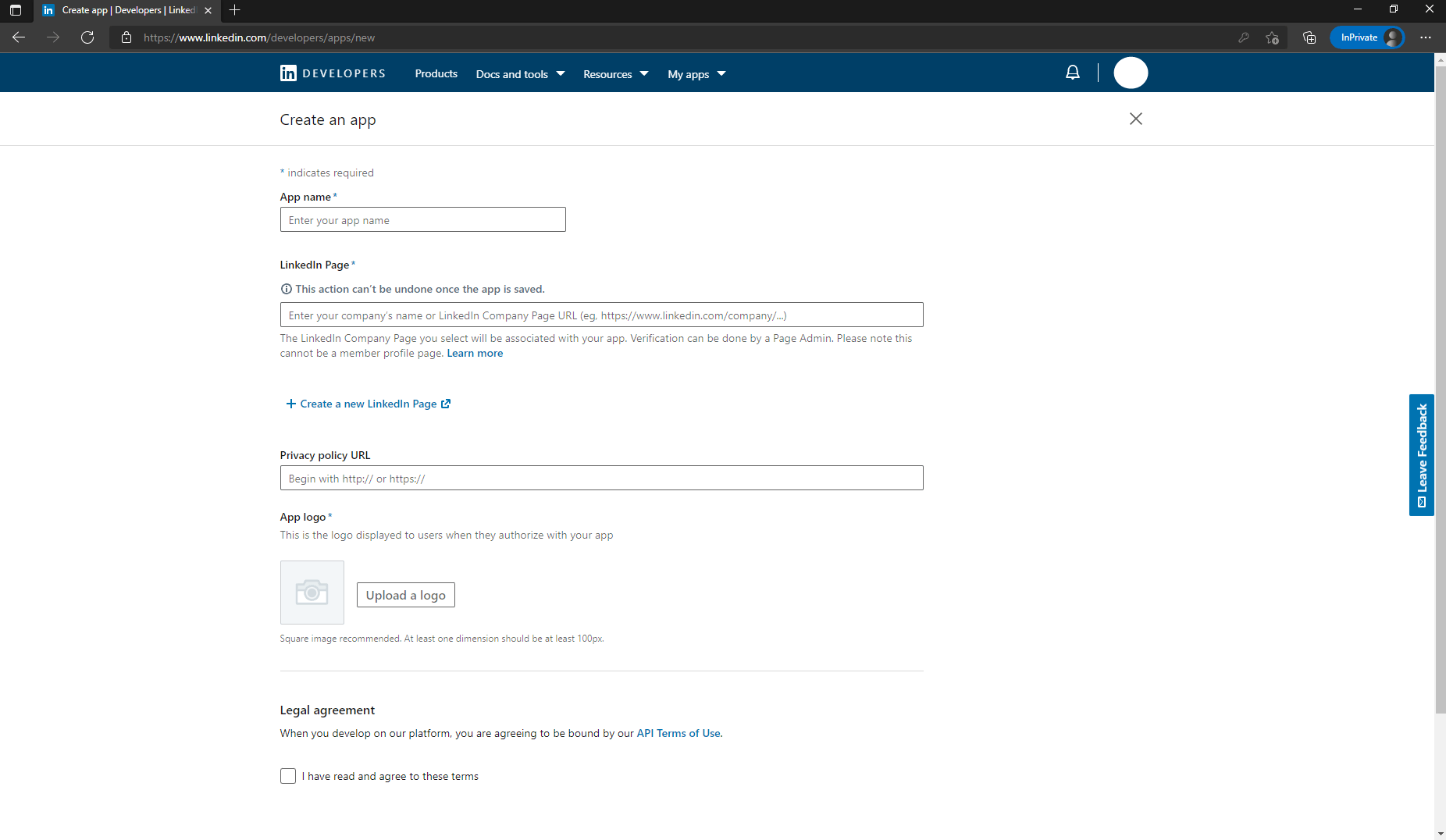Click the key icon in the address bar
1446x840 pixels.
coord(1245,37)
